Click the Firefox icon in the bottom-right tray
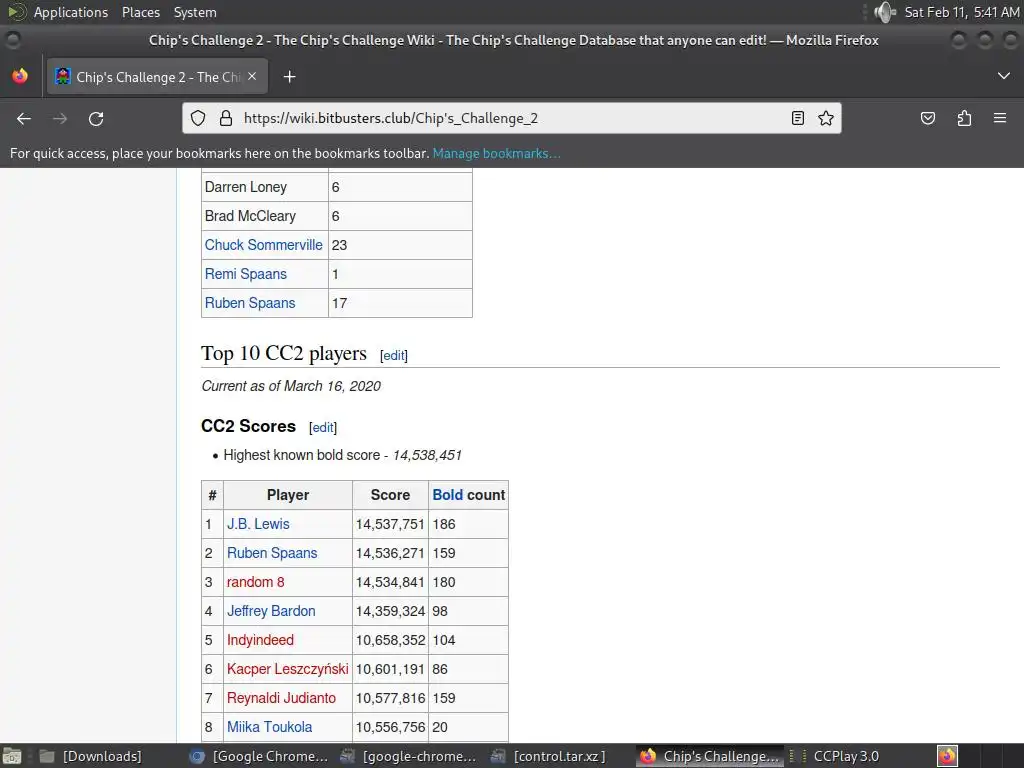Image resolution: width=1024 pixels, height=768 pixels. click(947, 756)
